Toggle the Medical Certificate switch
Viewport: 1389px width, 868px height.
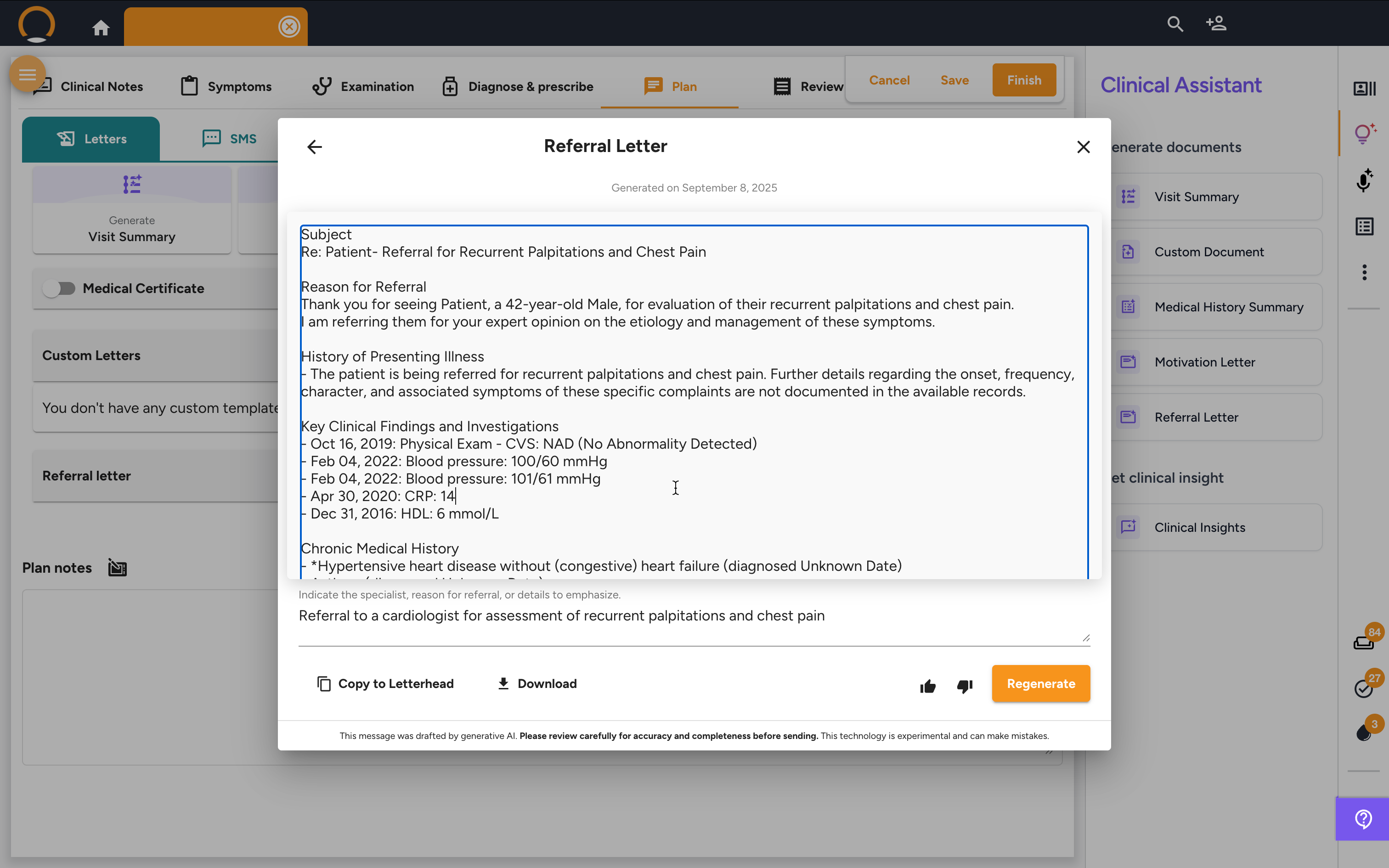click(59, 288)
